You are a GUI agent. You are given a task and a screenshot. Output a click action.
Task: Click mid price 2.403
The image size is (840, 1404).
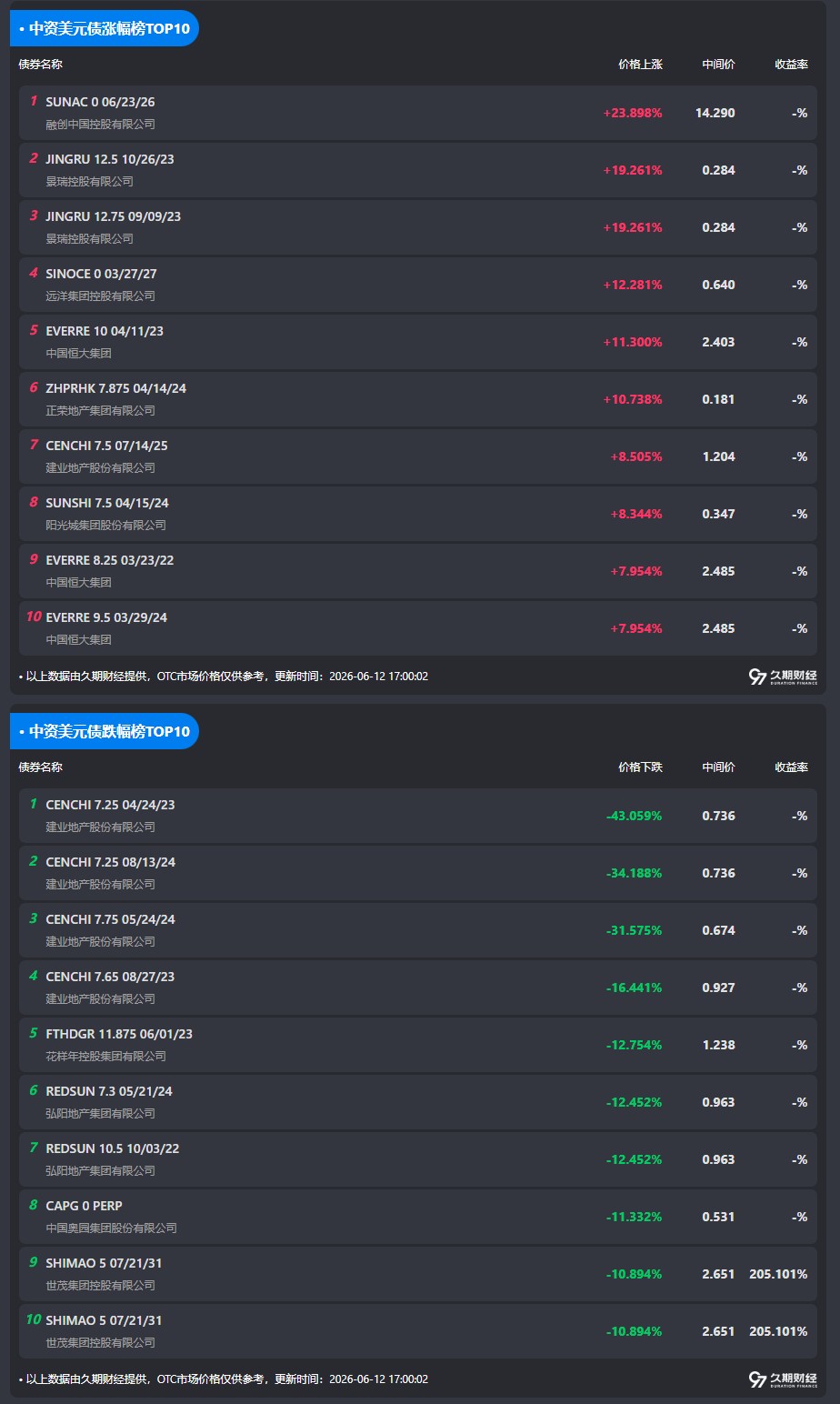click(x=718, y=342)
